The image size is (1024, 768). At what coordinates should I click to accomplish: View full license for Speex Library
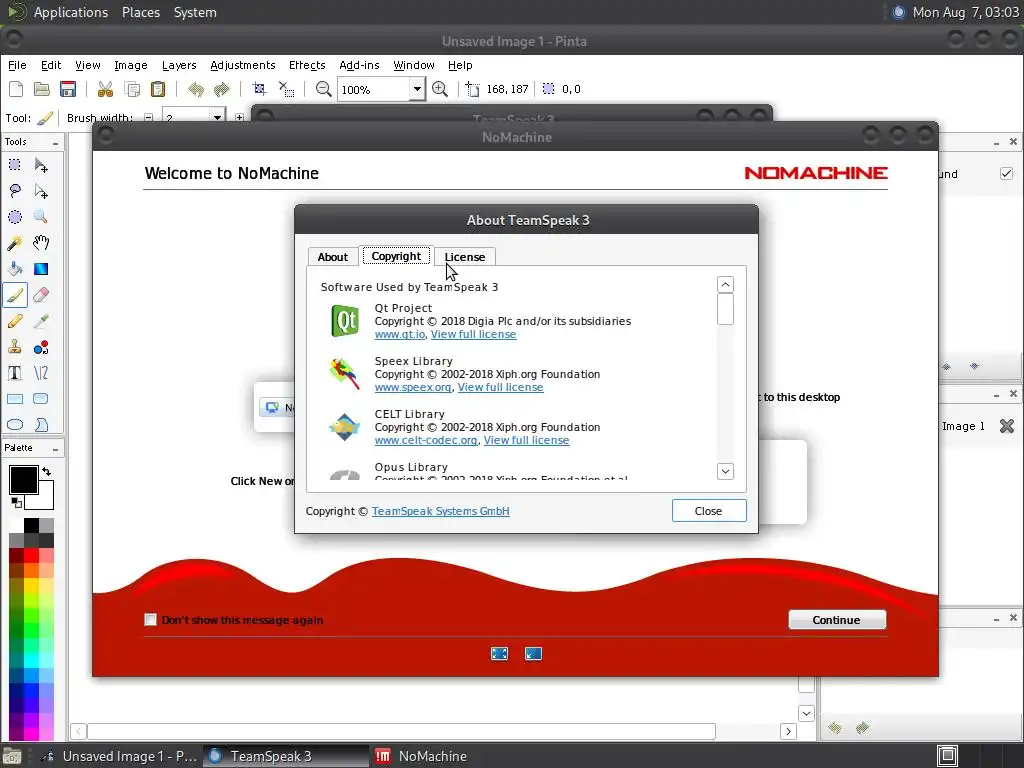click(500, 387)
